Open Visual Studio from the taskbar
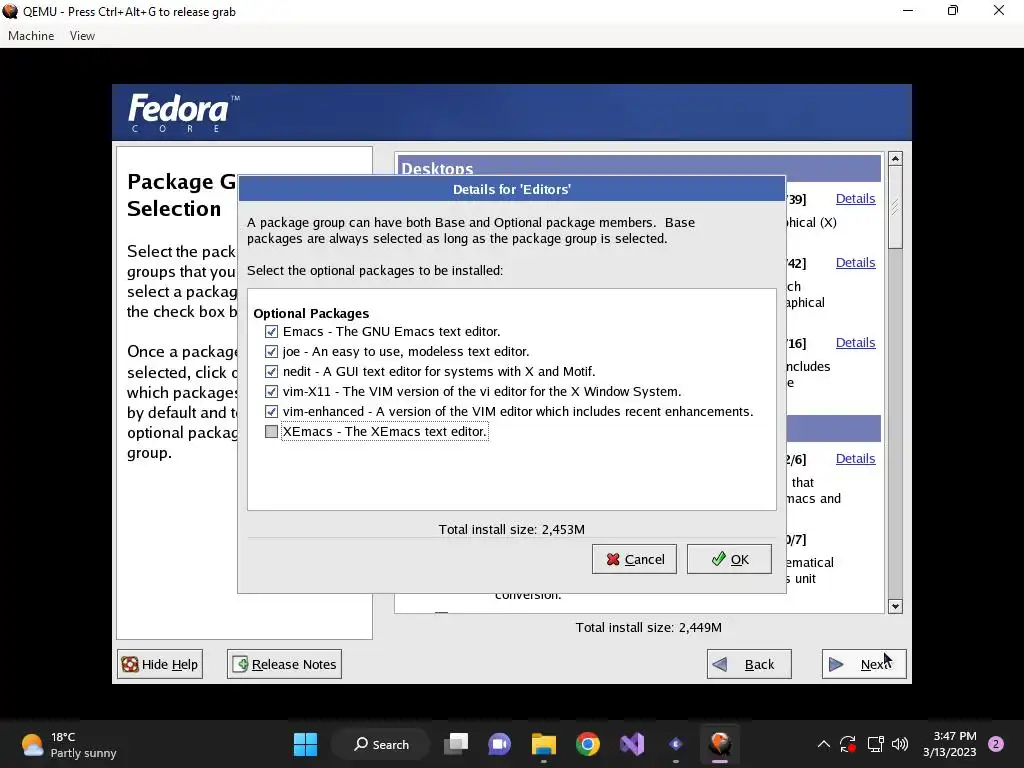 tap(632, 744)
